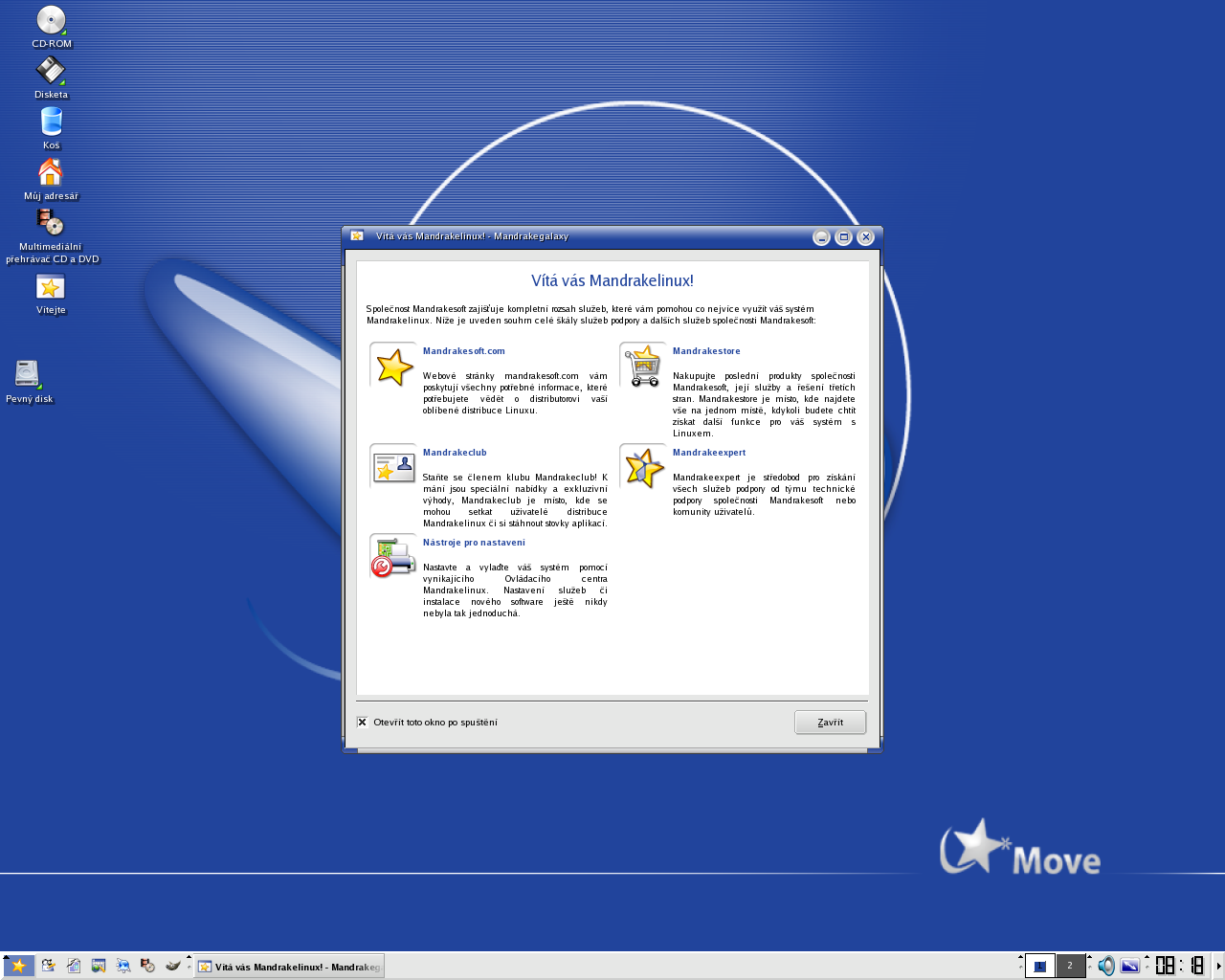Click the window menu icon in title bar
The image size is (1225, 980).
tap(357, 236)
